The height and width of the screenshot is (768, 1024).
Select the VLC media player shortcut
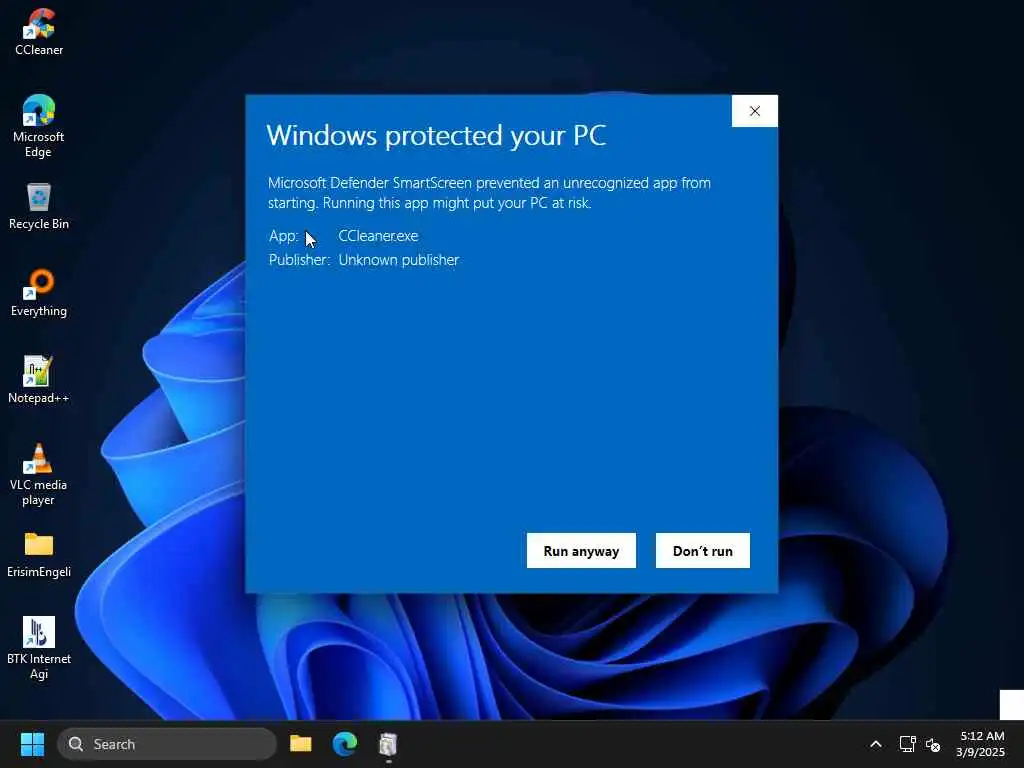[x=39, y=474]
